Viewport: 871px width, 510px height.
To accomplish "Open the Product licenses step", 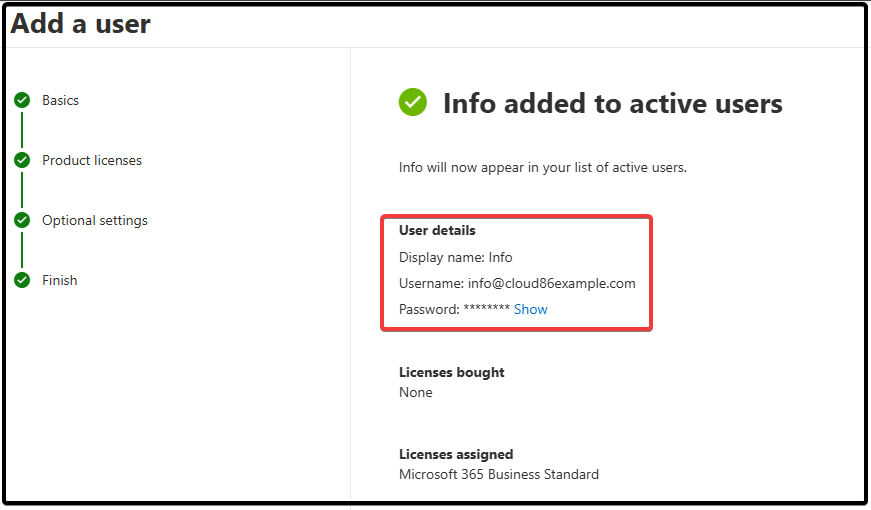I will (92, 161).
